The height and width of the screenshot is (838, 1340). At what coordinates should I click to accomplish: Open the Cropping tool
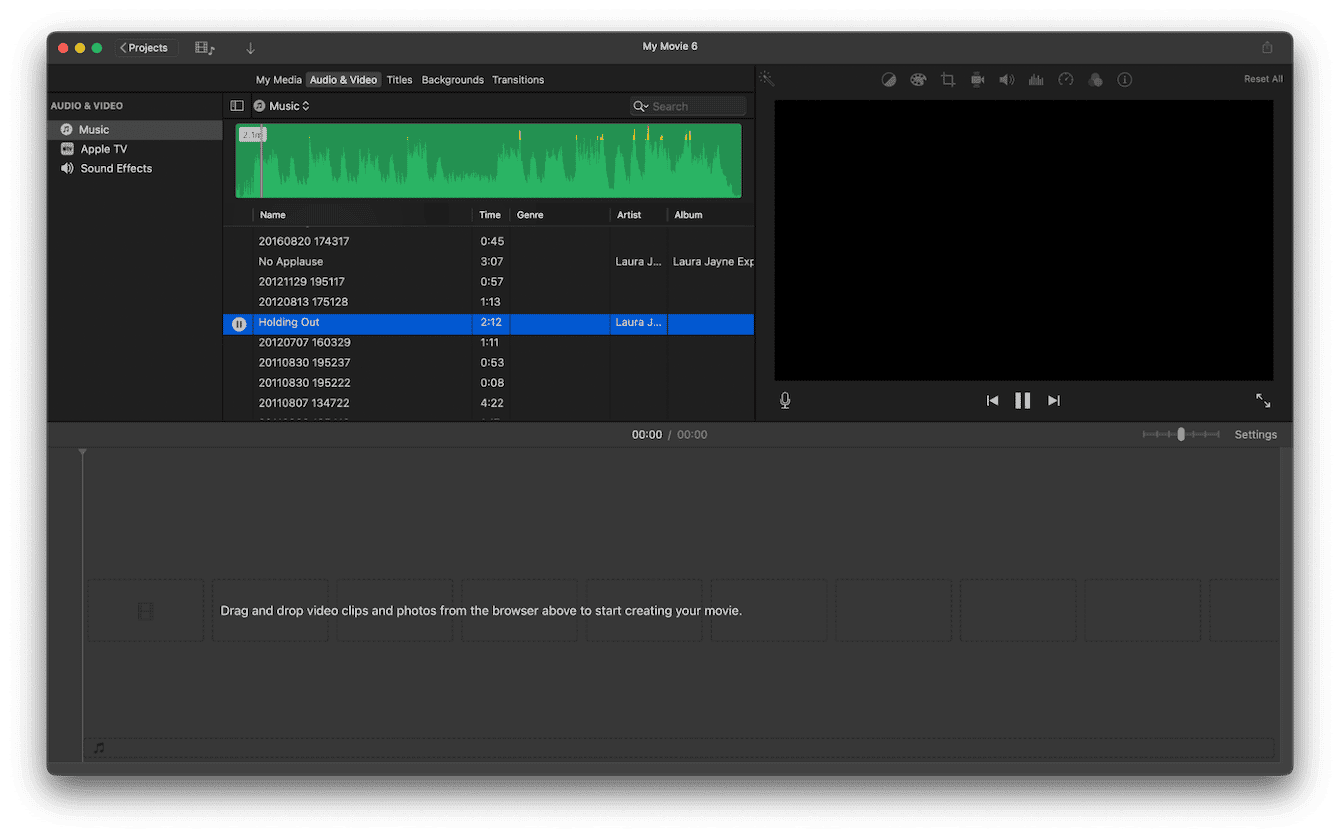948,79
